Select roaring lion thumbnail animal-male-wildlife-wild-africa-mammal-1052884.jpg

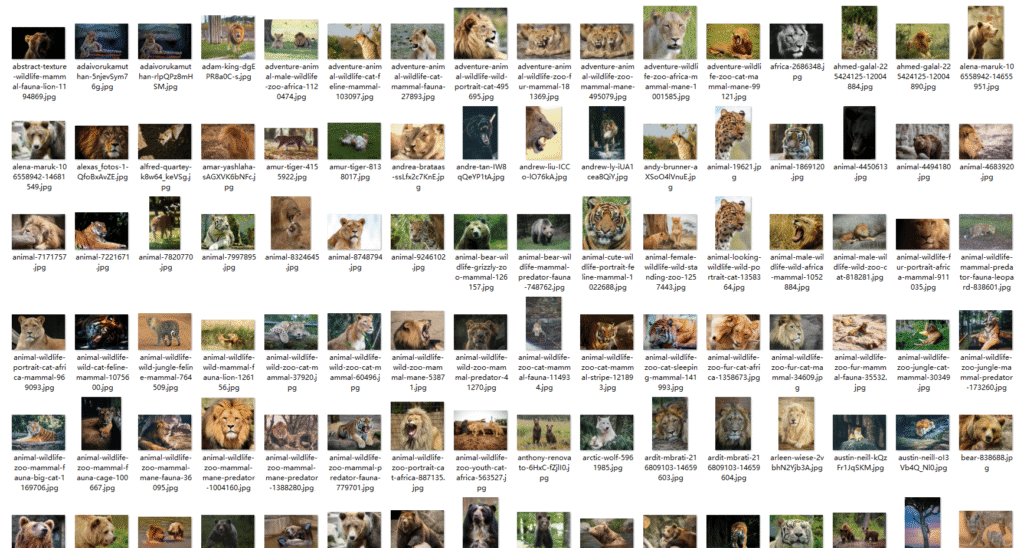click(x=796, y=232)
